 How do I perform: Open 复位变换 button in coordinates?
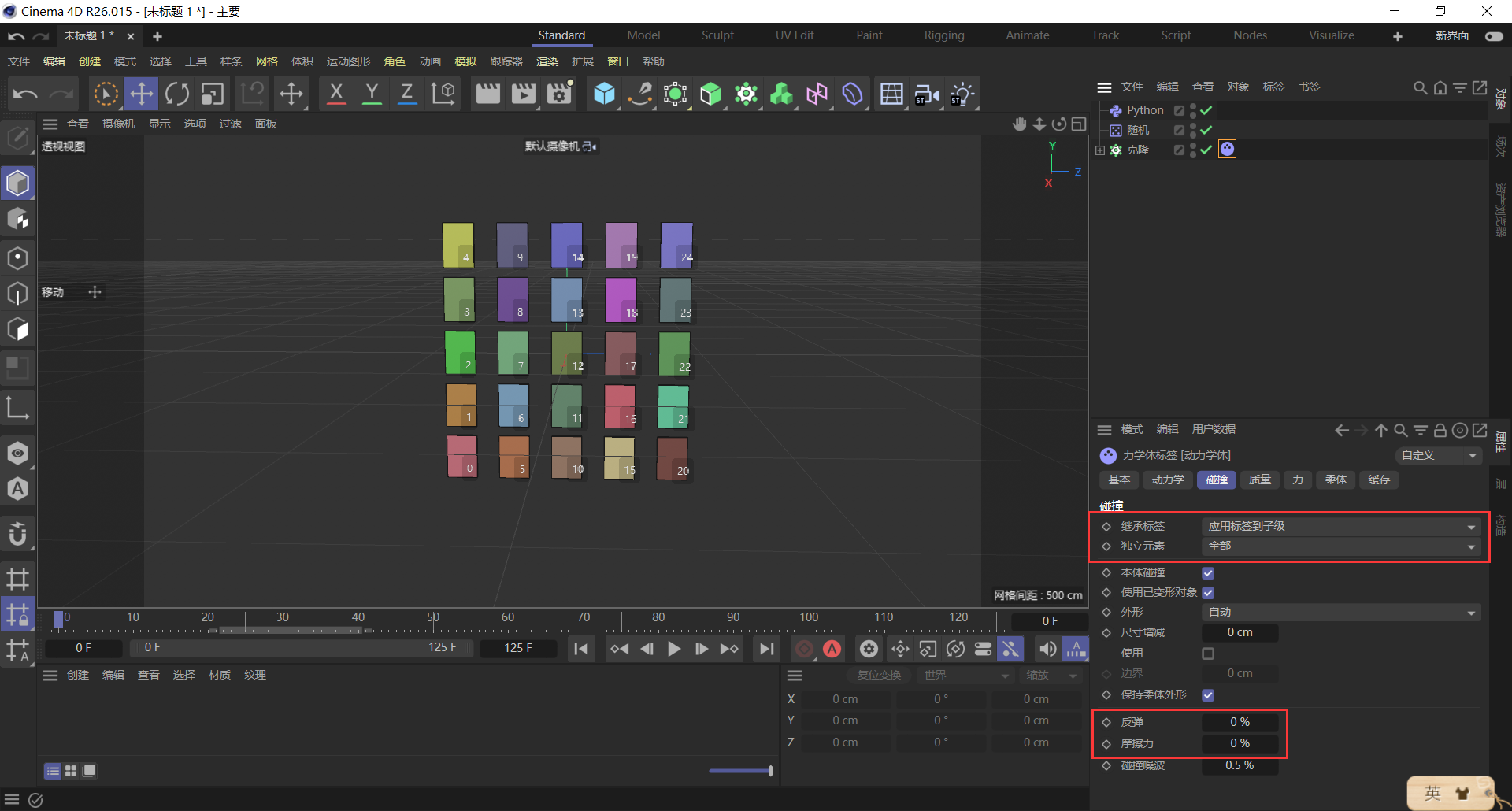click(879, 676)
